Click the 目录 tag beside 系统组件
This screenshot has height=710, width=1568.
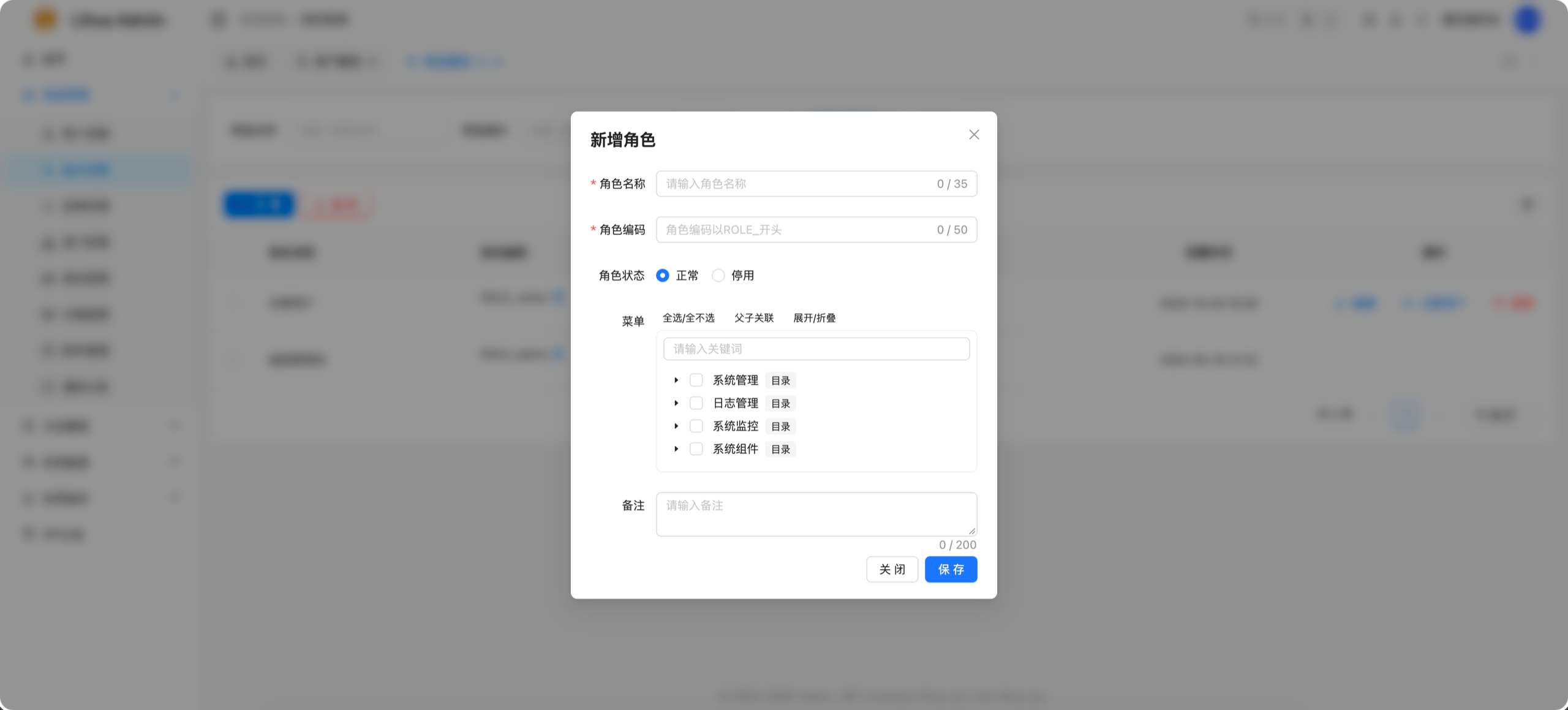(780, 449)
